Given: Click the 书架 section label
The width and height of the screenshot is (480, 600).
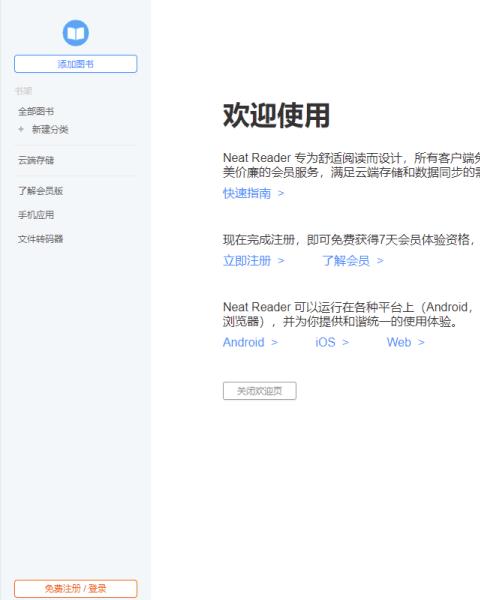Looking at the screenshot, I should pos(23,91).
